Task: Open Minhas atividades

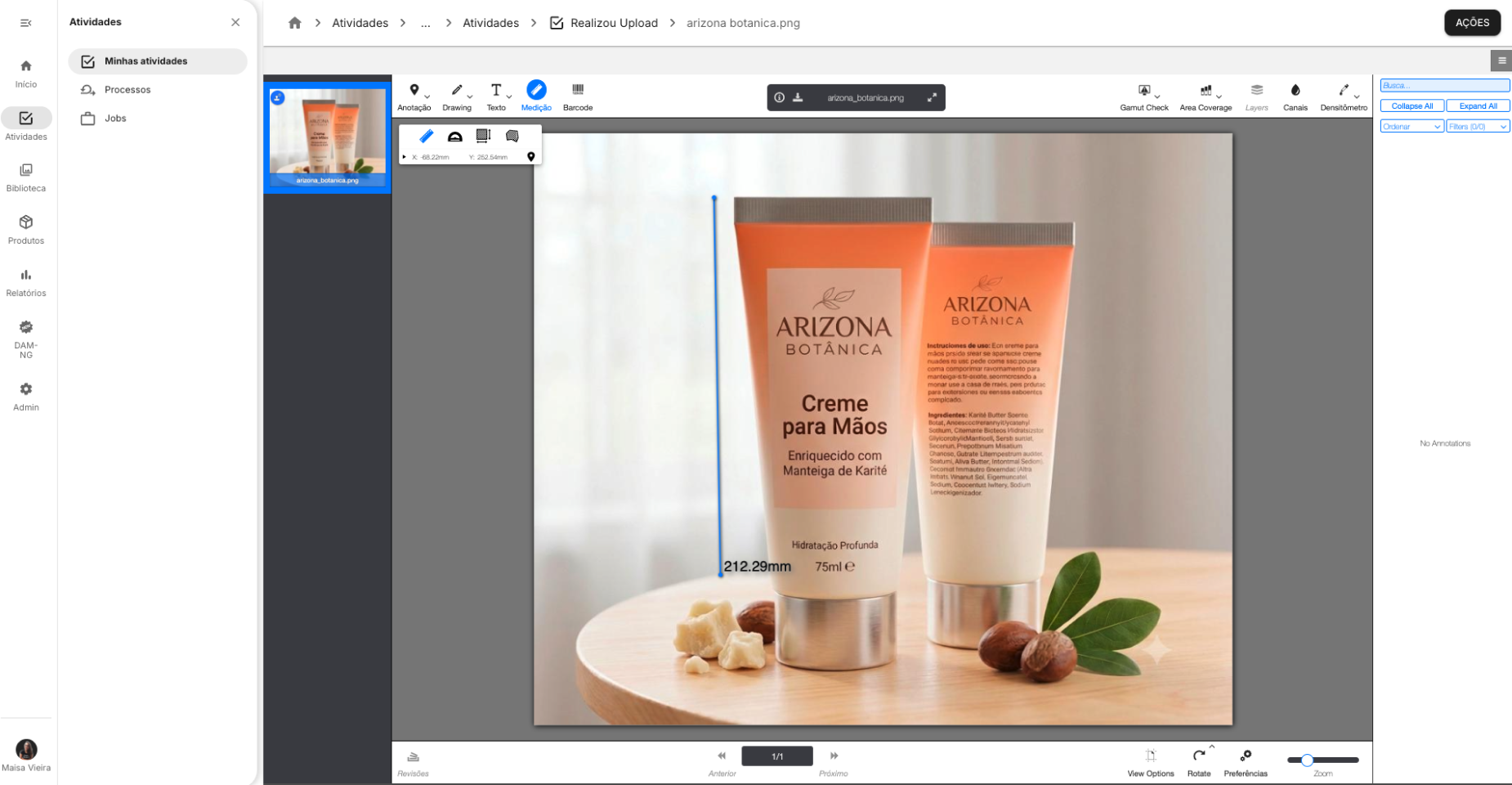Action: (158, 61)
